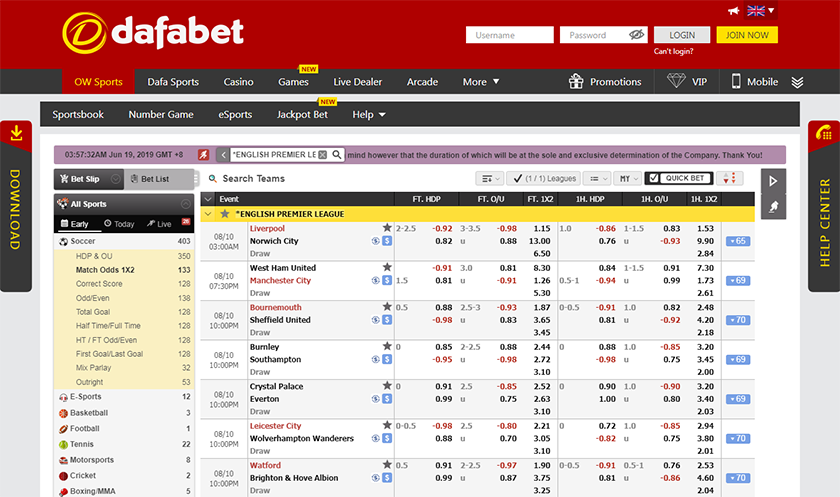Collapse the English Premier League section
Viewport: 840px width, 497px height.
[x=207, y=214]
